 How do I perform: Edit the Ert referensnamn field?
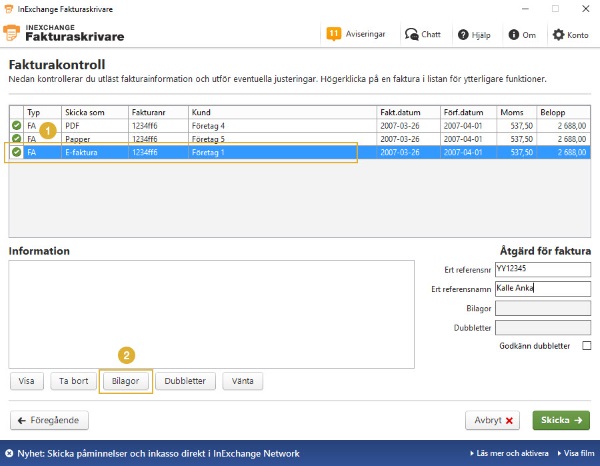(543, 289)
